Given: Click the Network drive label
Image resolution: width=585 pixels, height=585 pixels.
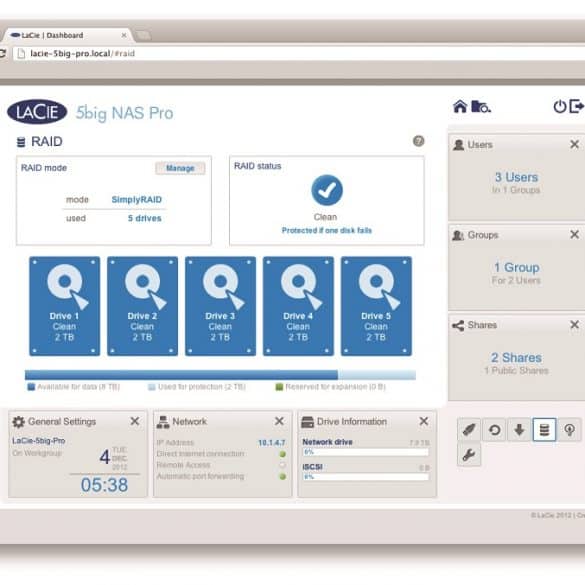Looking at the screenshot, I should tap(327, 442).
